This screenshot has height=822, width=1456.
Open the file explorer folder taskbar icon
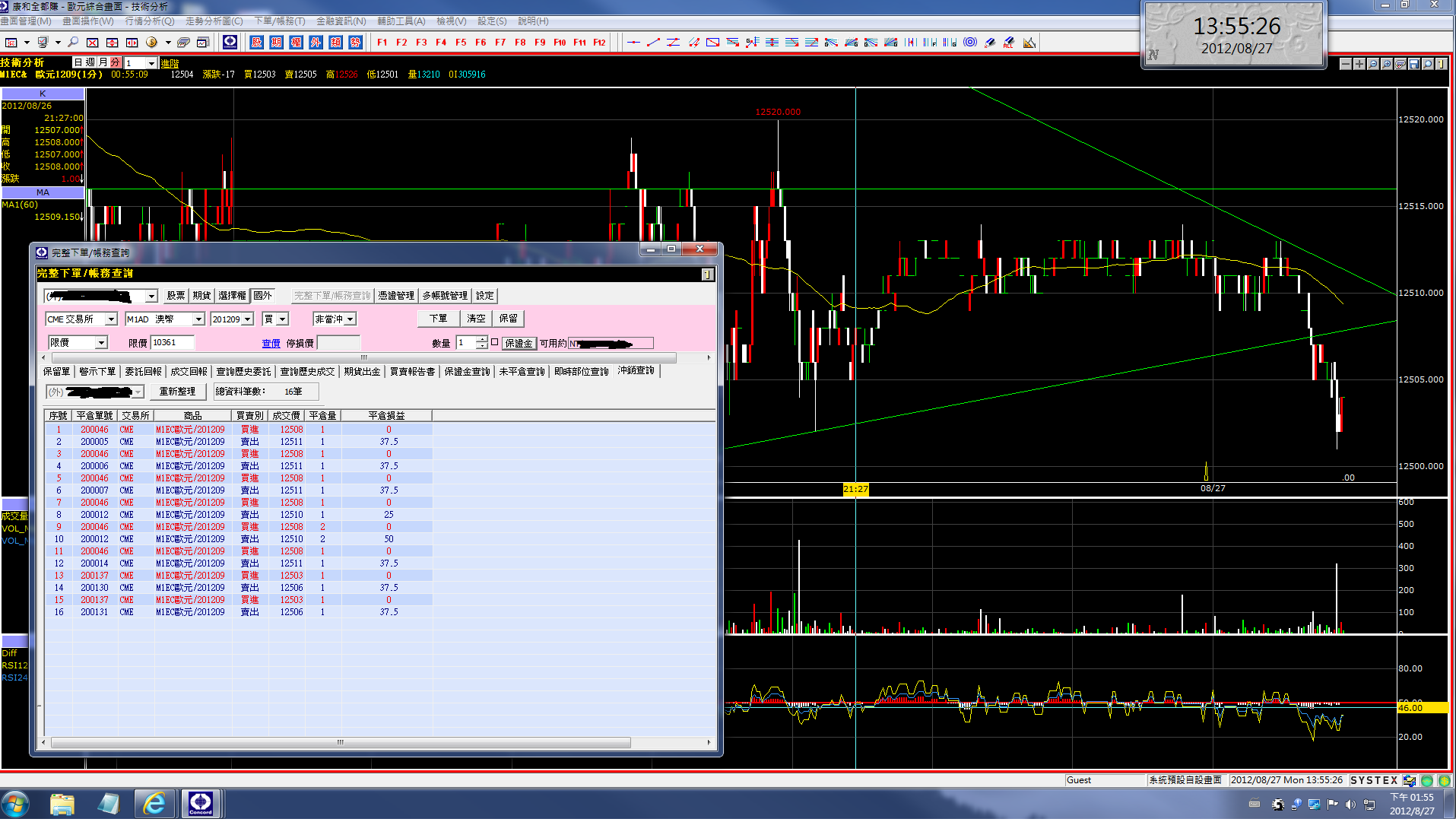pyautogui.click(x=62, y=803)
